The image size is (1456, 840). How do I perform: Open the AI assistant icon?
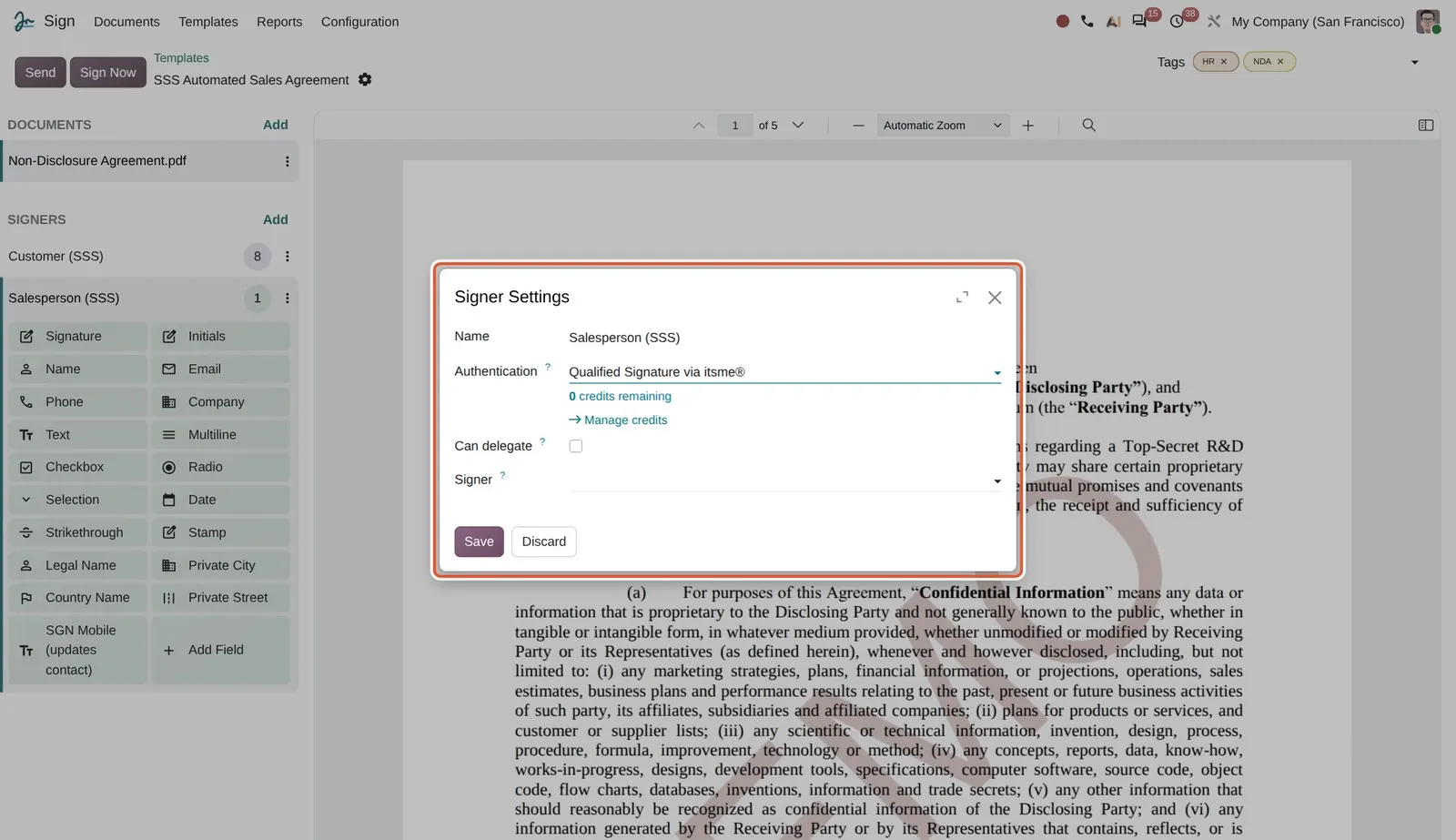click(1113, 21)
